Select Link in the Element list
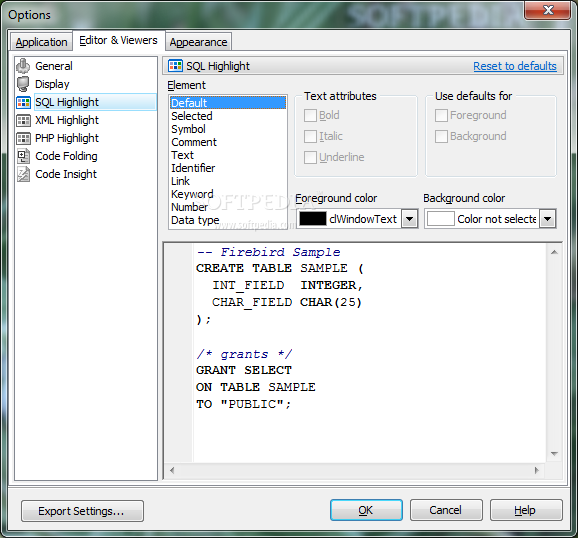This screenshot has width=578, height=538. tap(228, 181)
